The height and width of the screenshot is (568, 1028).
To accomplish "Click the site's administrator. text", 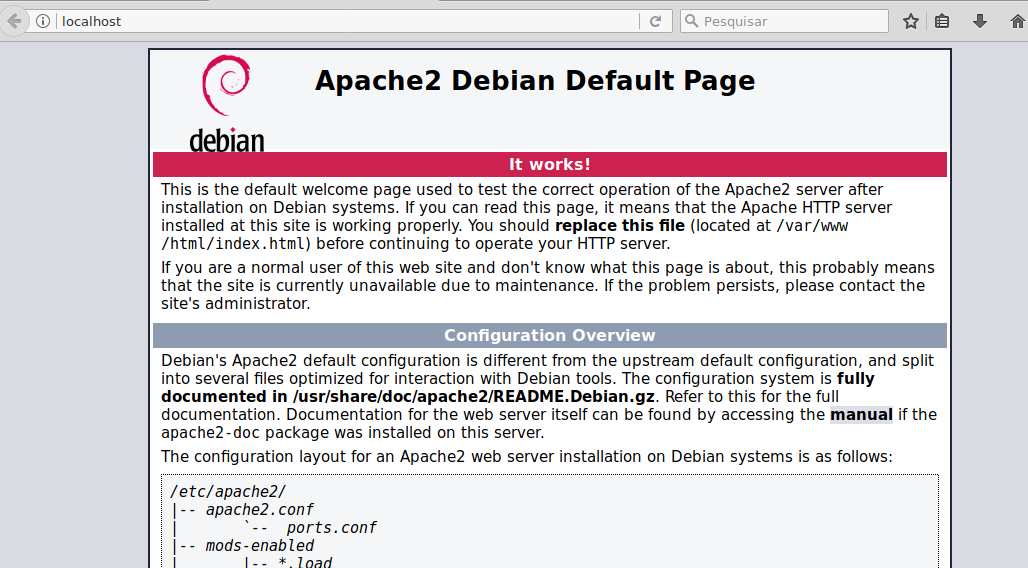I will pos(235,304).
